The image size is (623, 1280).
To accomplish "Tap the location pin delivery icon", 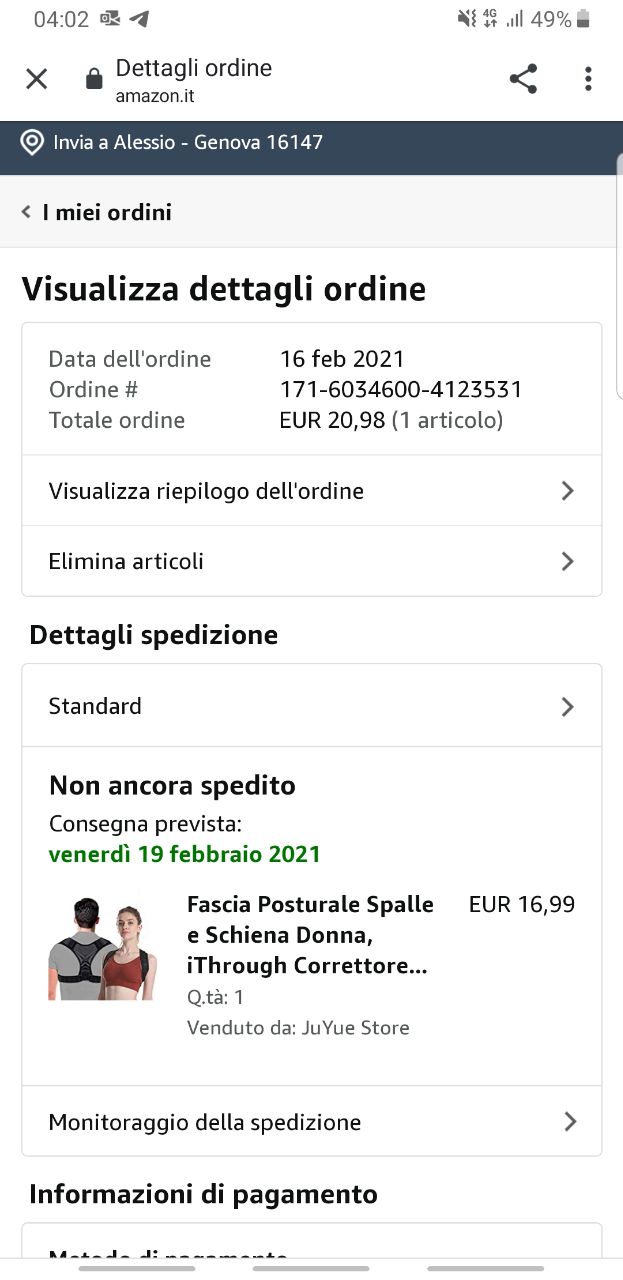I will [x=32, y=142].
